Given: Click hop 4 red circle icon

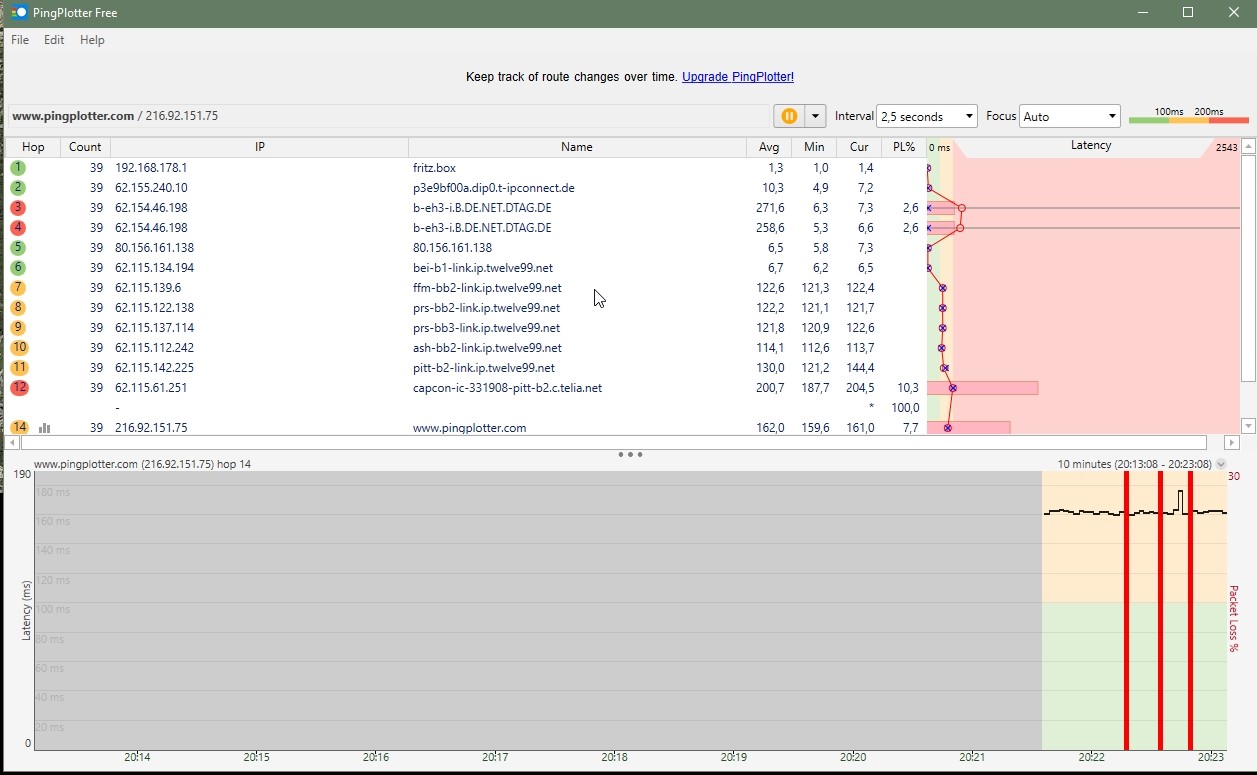Looking at the screenshot, I should pos(19,228).
